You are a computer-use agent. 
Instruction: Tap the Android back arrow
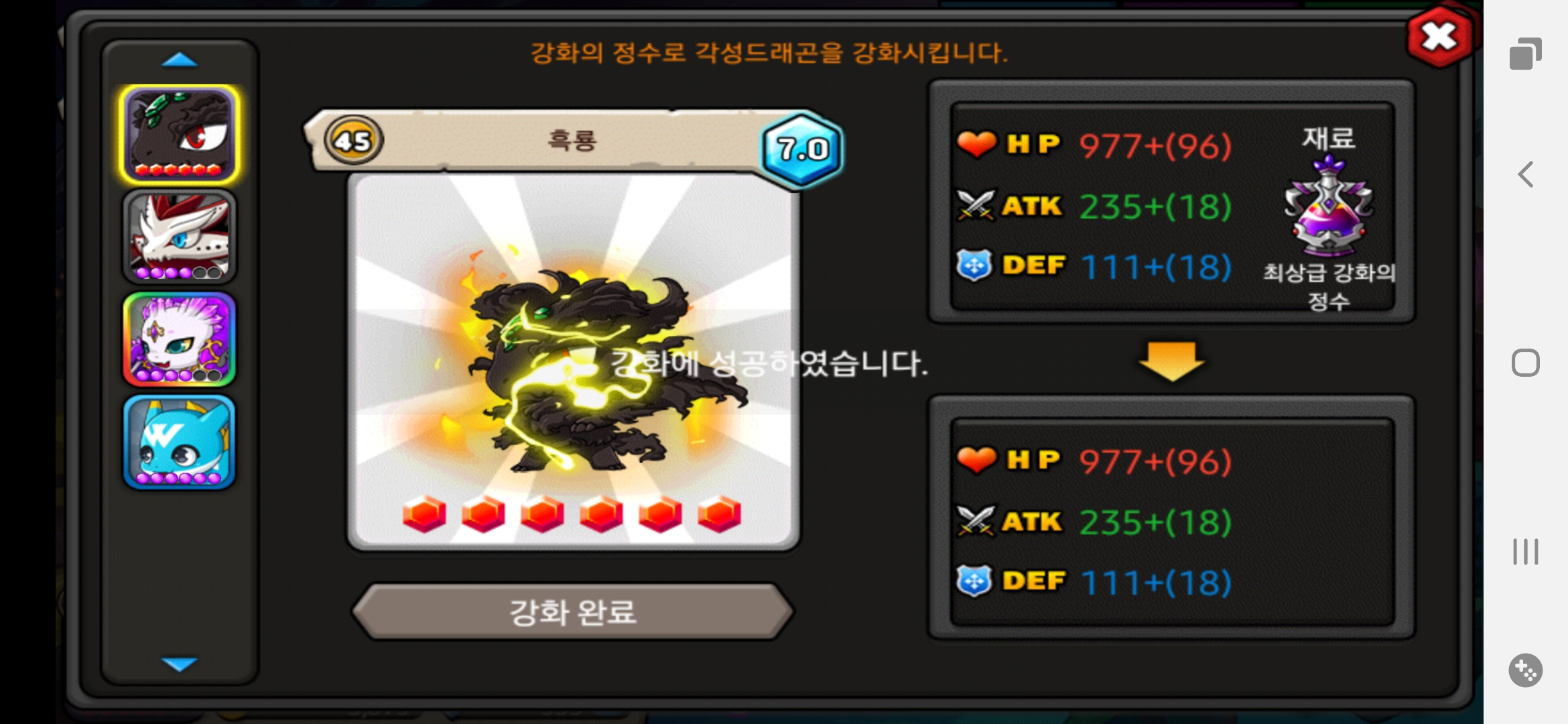[x=1525, y=175]
